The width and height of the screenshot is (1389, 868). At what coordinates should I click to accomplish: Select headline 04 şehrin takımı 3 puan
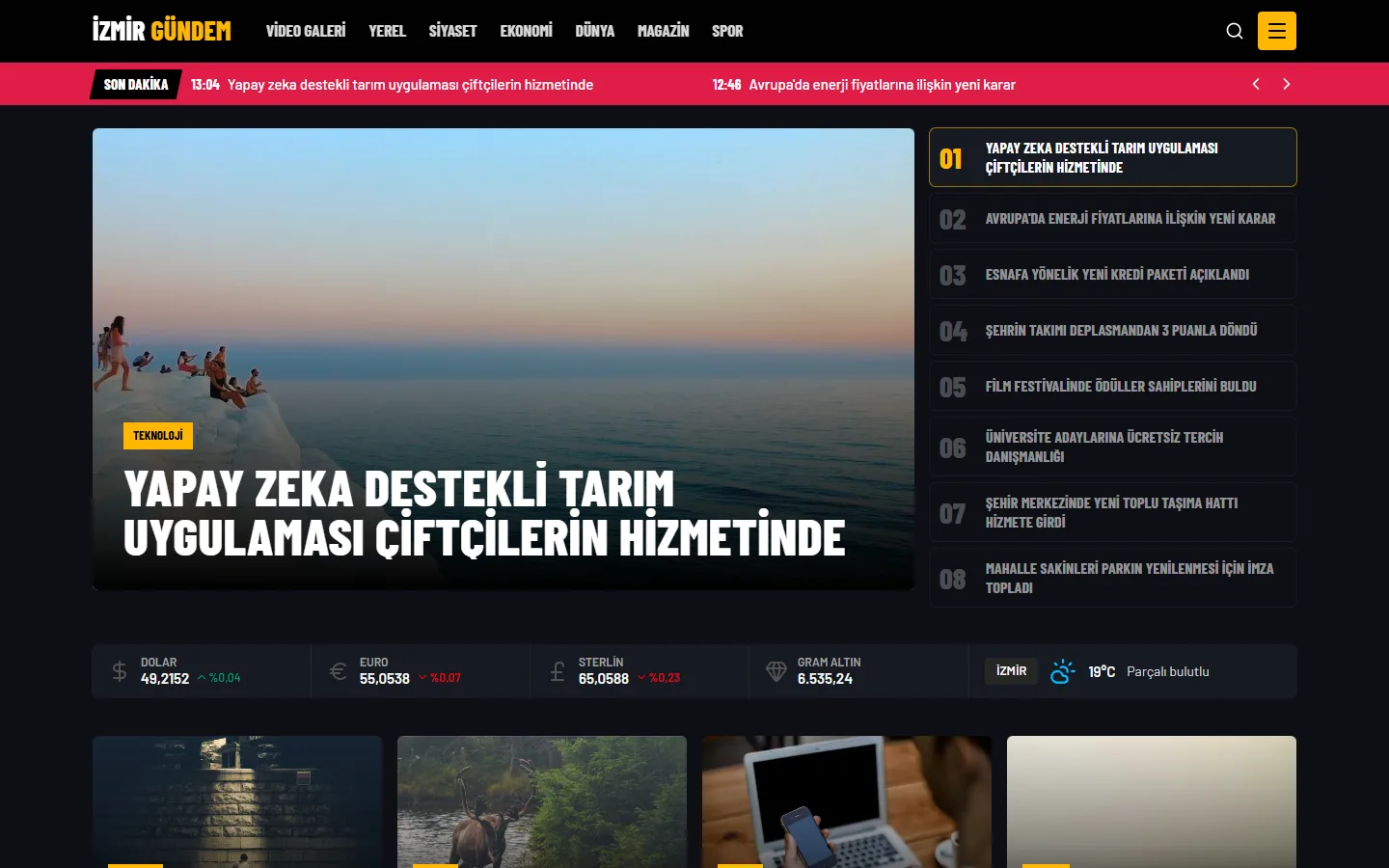[x=1113, y=331]
